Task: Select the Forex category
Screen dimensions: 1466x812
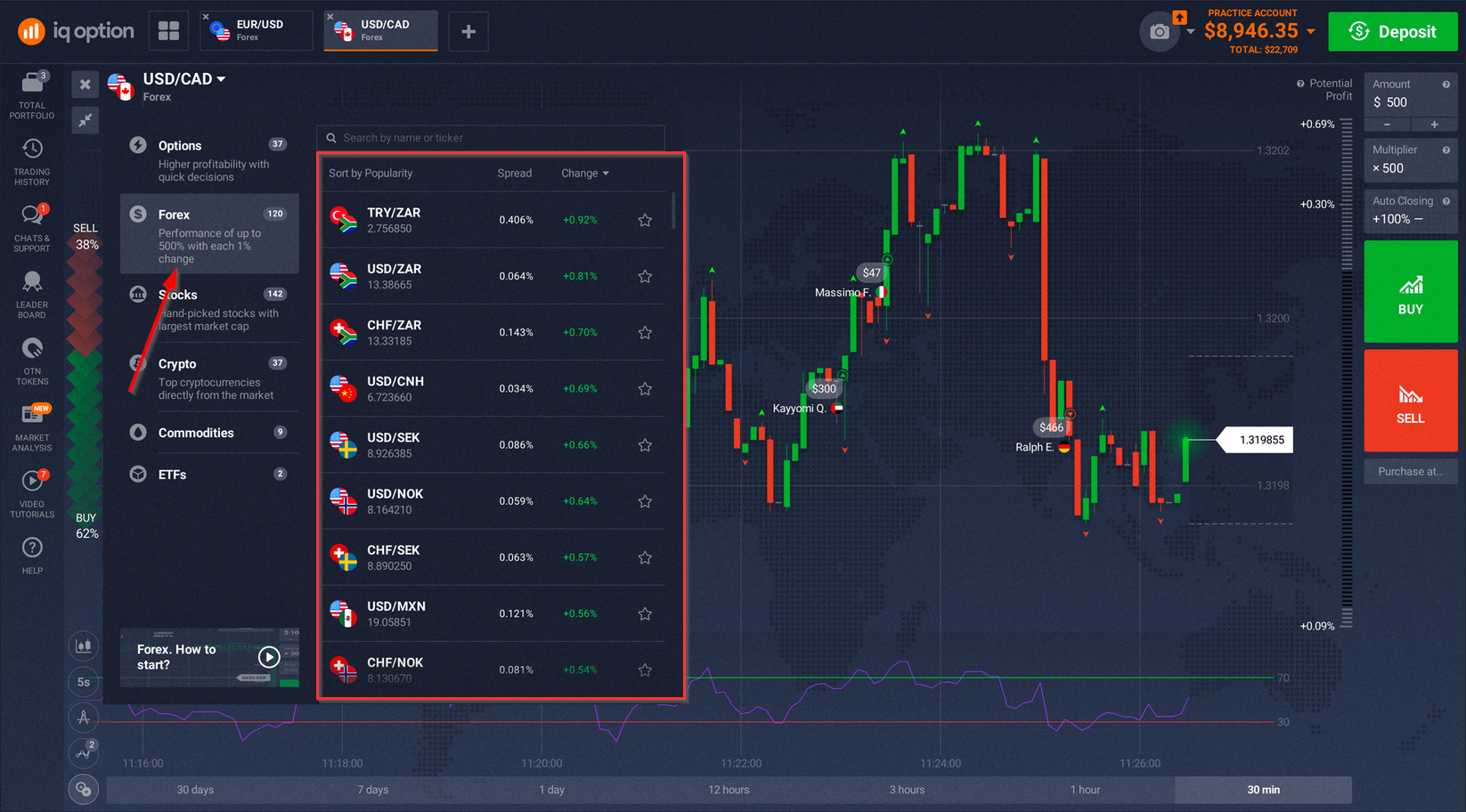Action: (209, 234)
